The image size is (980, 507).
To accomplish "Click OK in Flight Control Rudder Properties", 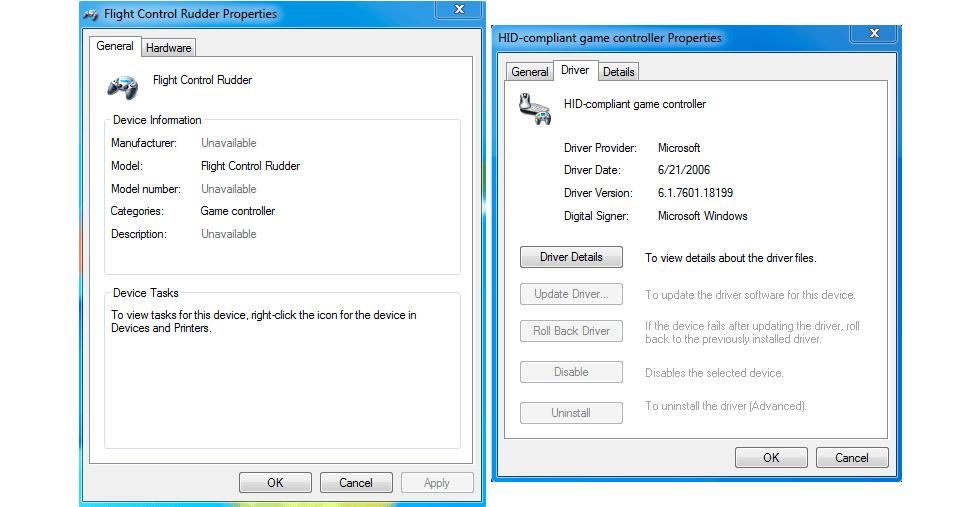I will [275, 483].
